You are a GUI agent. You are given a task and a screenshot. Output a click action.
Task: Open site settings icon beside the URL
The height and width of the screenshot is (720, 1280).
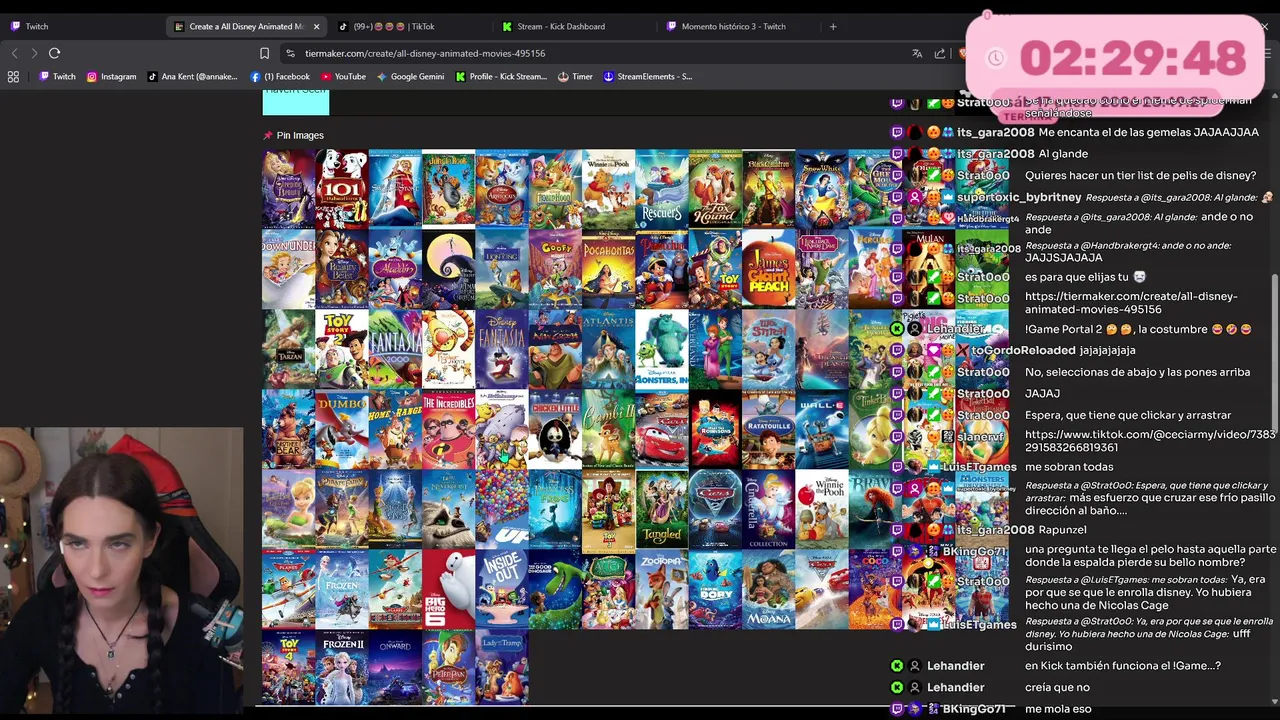(290, 53)
